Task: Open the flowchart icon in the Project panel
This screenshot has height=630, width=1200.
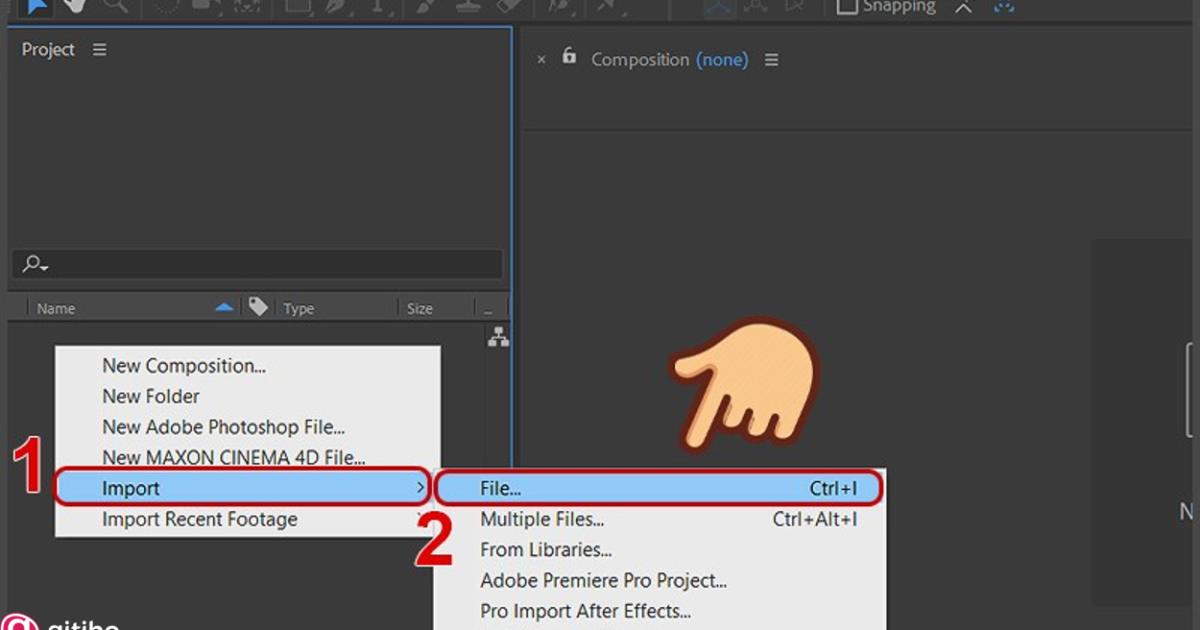Action: point(498,338)
